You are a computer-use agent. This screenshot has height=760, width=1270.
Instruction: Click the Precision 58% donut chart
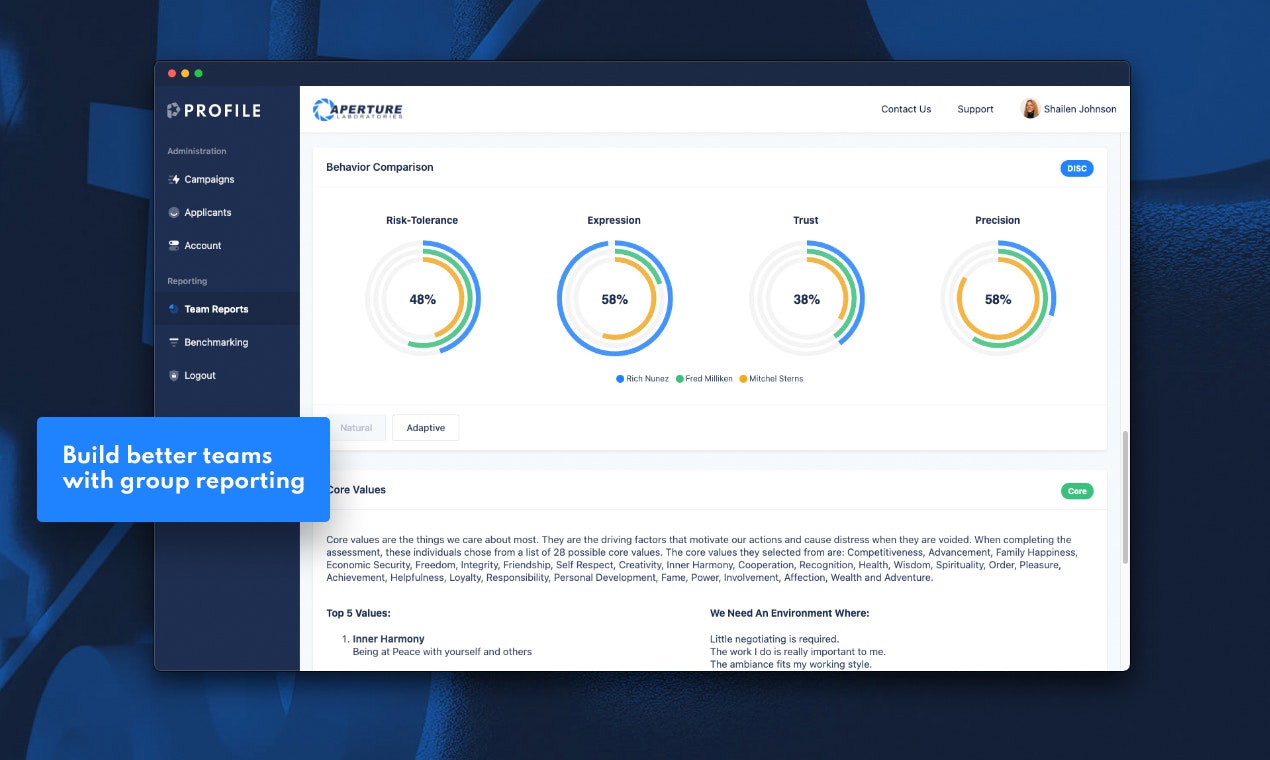click(998, 299)
